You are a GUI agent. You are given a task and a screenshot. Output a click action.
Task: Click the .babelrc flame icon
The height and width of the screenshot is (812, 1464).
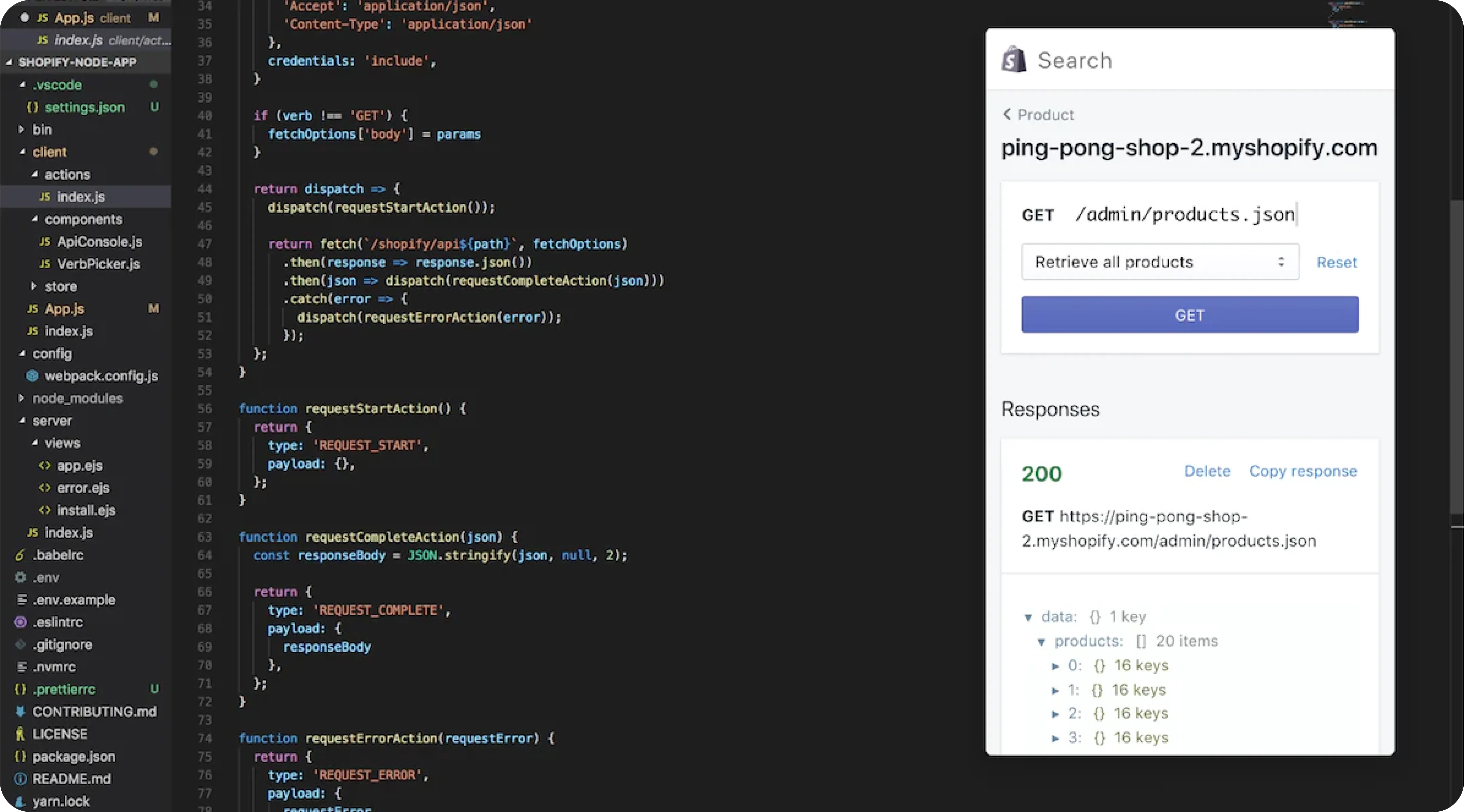click(x=20, y=555)
